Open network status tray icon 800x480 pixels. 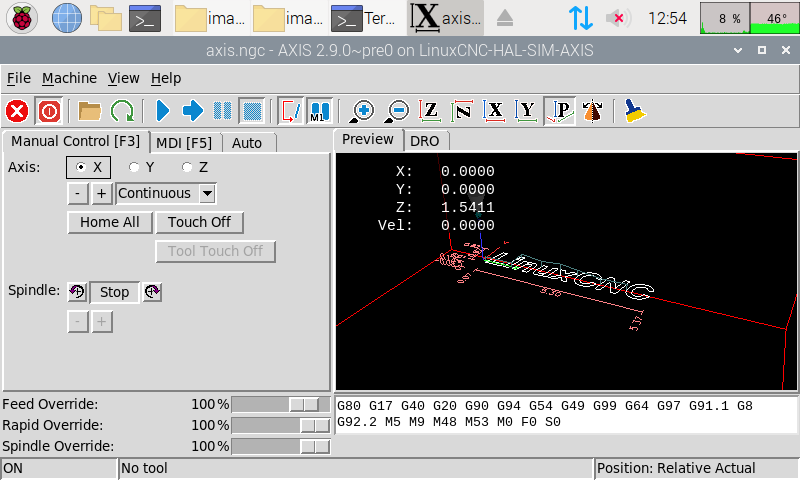(x=581, y=18)
